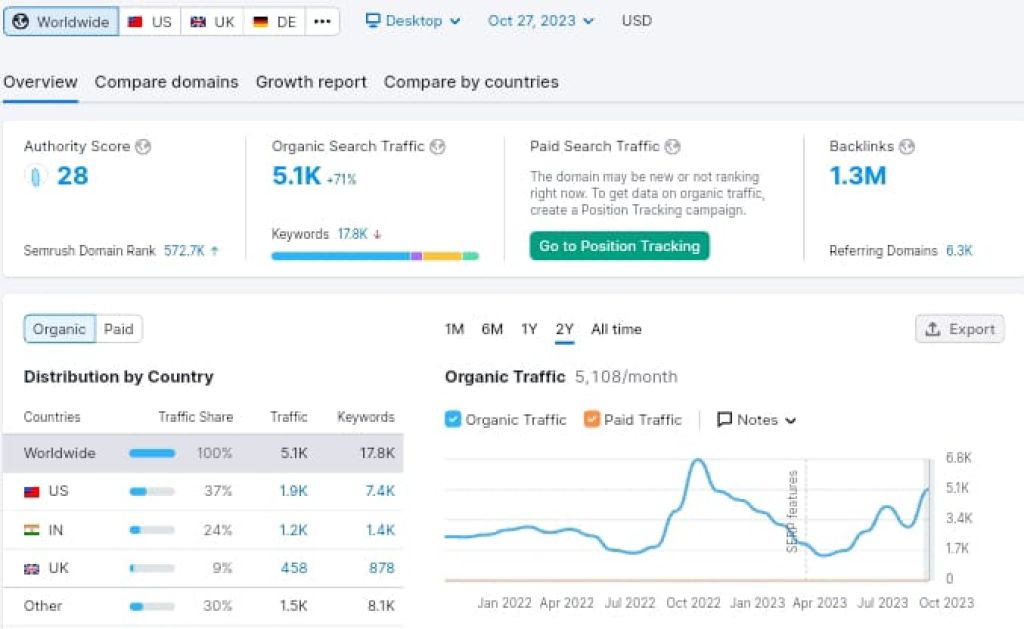The width and height of the screenshot is (1024, 629).
Task: Click IN traffic value 1.2K
Action: pyautogui.click(x=293, y=530)
